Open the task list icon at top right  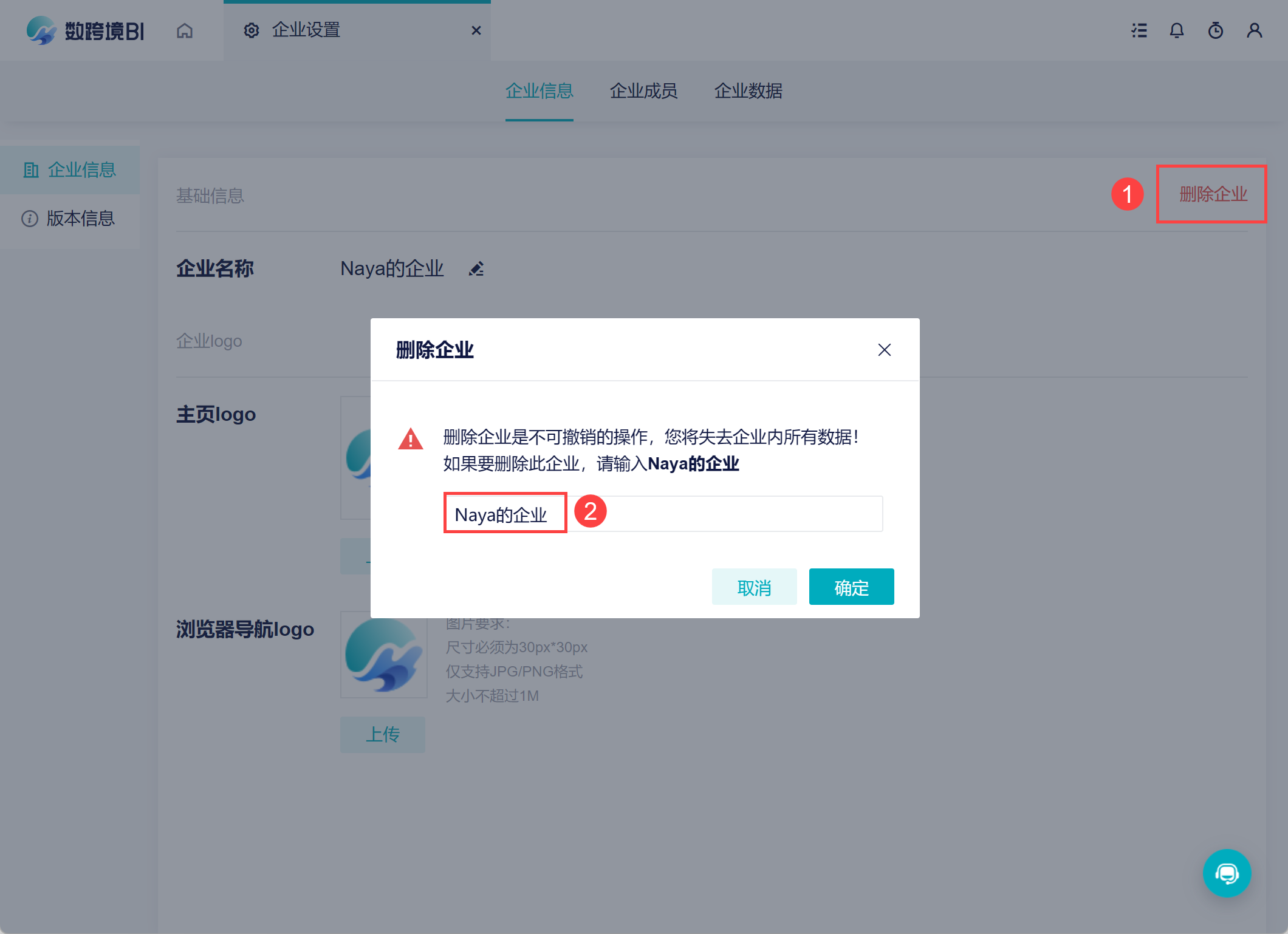click(1139, 30)
